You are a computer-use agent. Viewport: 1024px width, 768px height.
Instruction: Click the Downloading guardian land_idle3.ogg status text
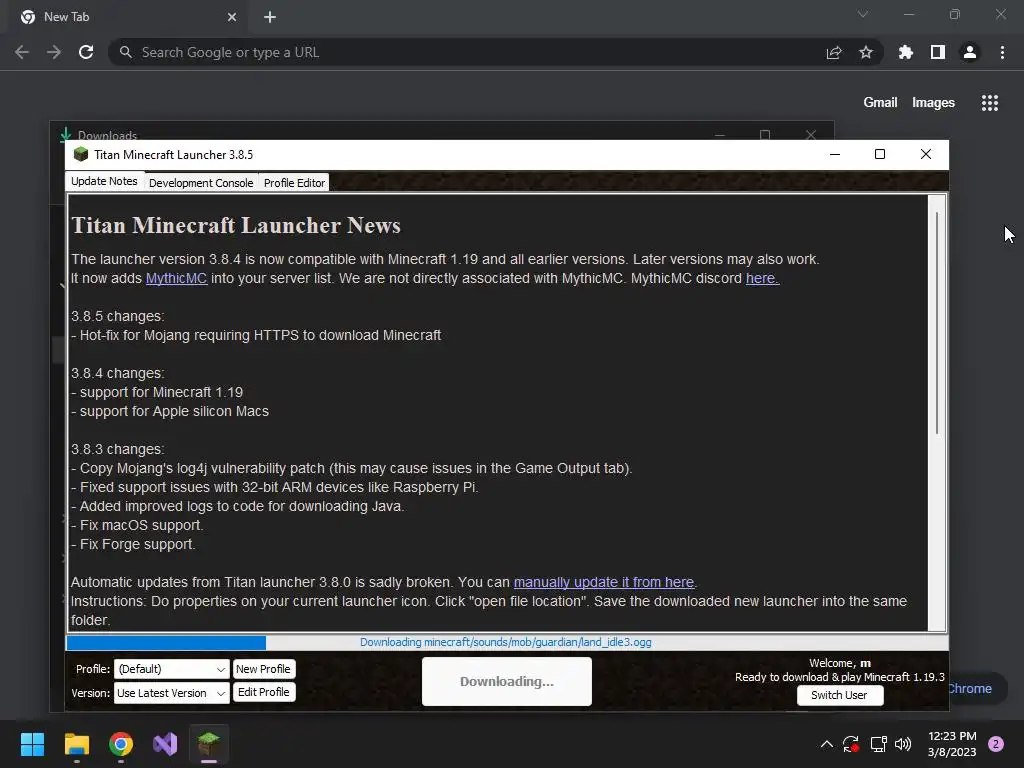pyautogui.click(x=505, y=643)
